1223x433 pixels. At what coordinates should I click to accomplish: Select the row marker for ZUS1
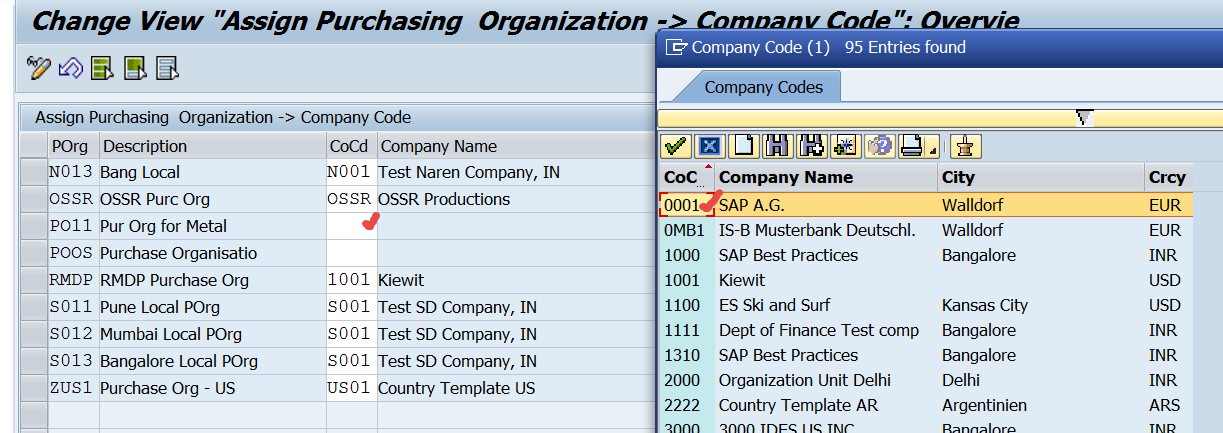point(33,388)
